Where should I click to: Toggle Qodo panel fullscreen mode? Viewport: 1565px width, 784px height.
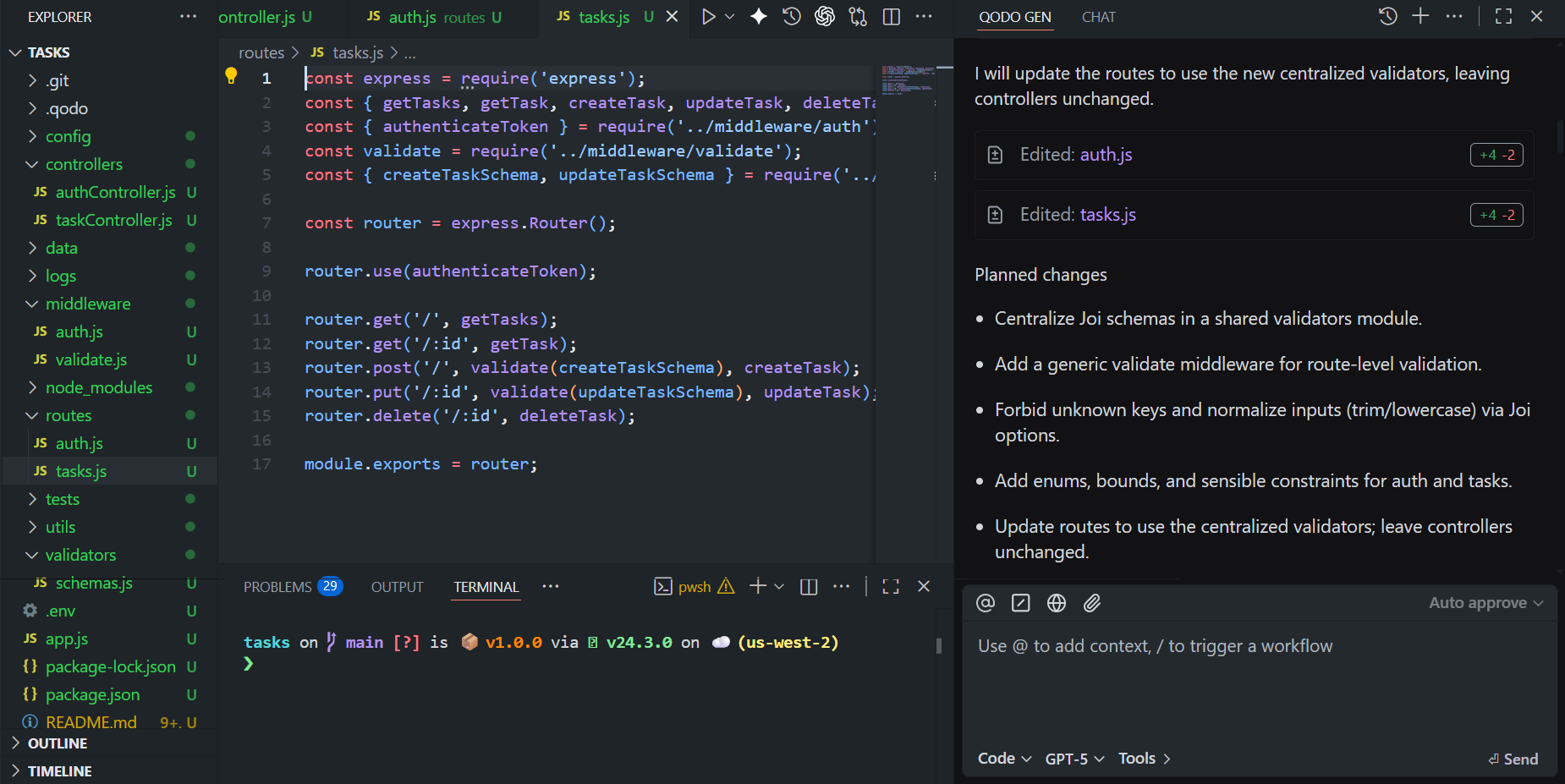[x=1503, y=16]
